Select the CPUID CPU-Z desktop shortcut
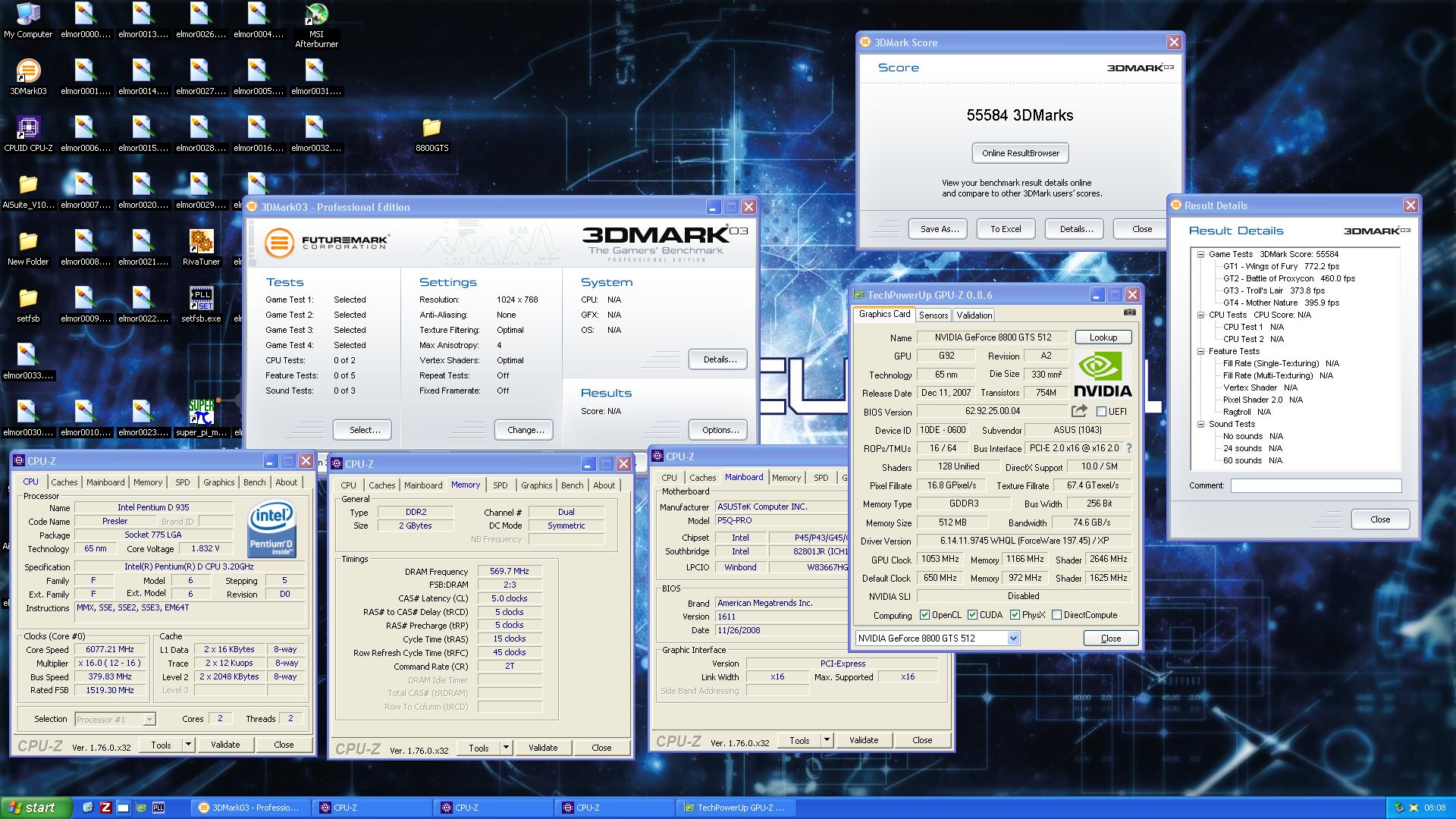Viewport: 1456px width, 819px height. [x=28, y=134]
